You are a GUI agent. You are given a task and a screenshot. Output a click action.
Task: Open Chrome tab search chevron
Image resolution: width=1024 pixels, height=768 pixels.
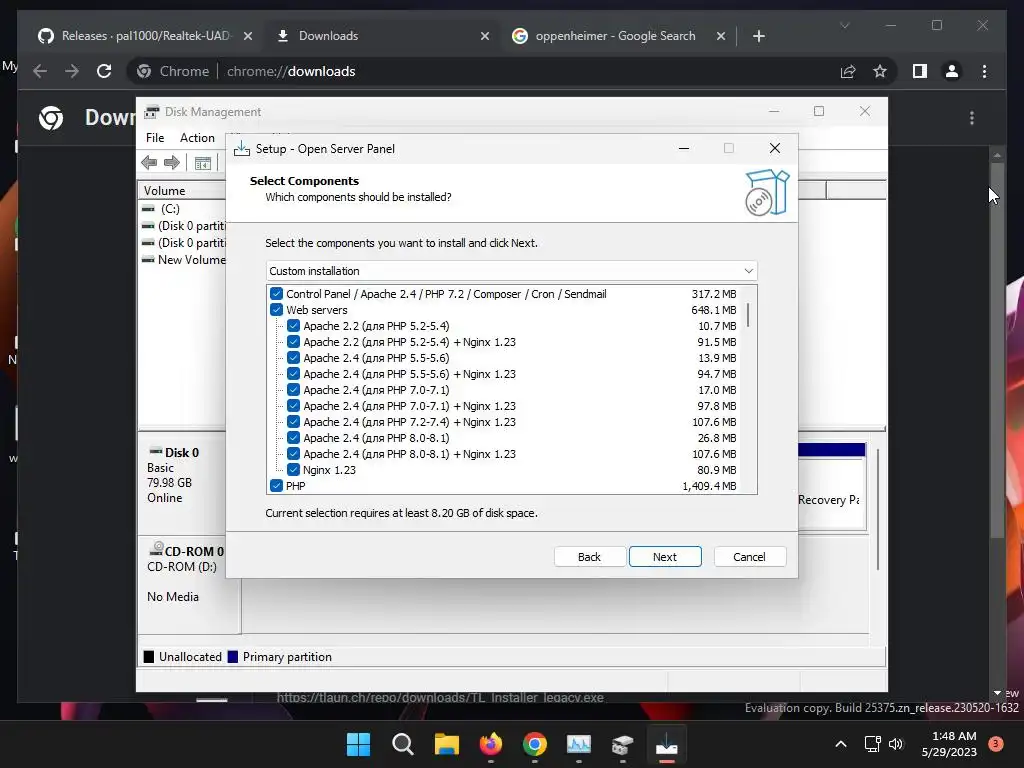(844, 25)
